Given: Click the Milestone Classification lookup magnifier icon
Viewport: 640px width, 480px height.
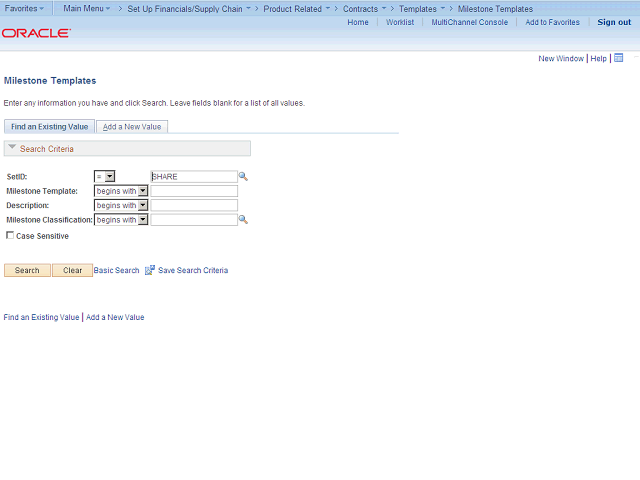Looking at the screenshot, I should tap(243, 220).
